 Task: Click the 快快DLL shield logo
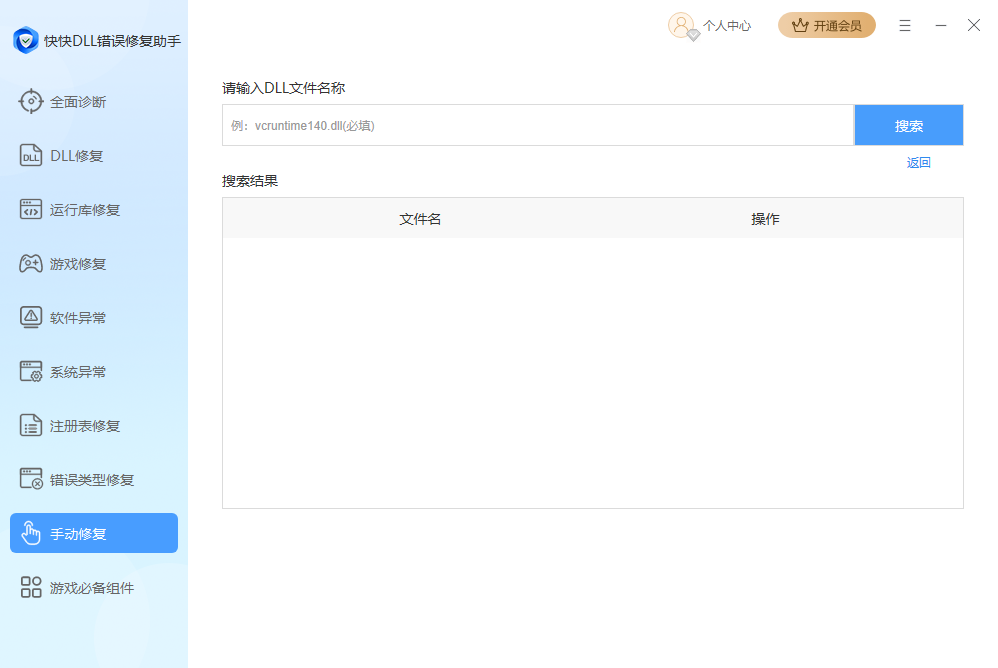[x=25, y=40]
